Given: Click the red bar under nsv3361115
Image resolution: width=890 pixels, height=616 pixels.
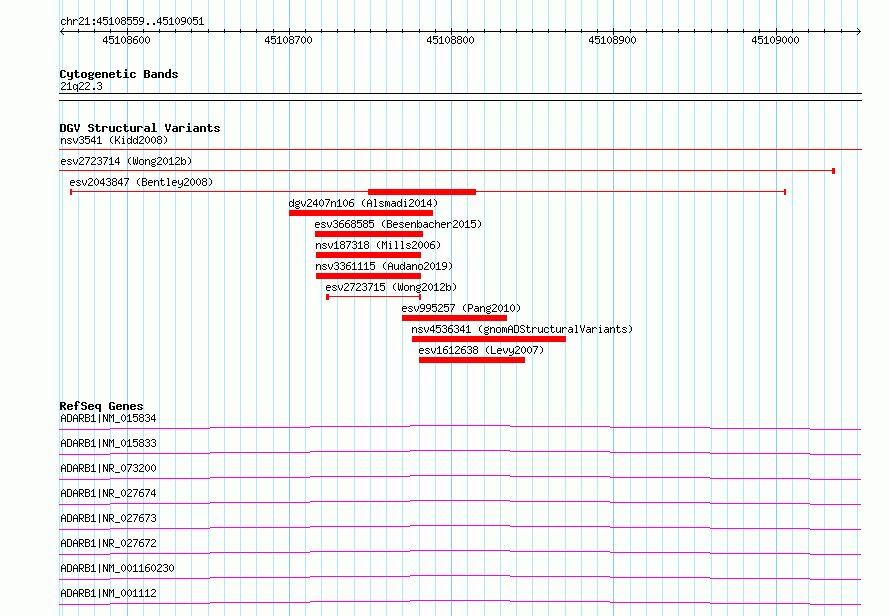Looking at the screenshot, I should pos(368,276).
